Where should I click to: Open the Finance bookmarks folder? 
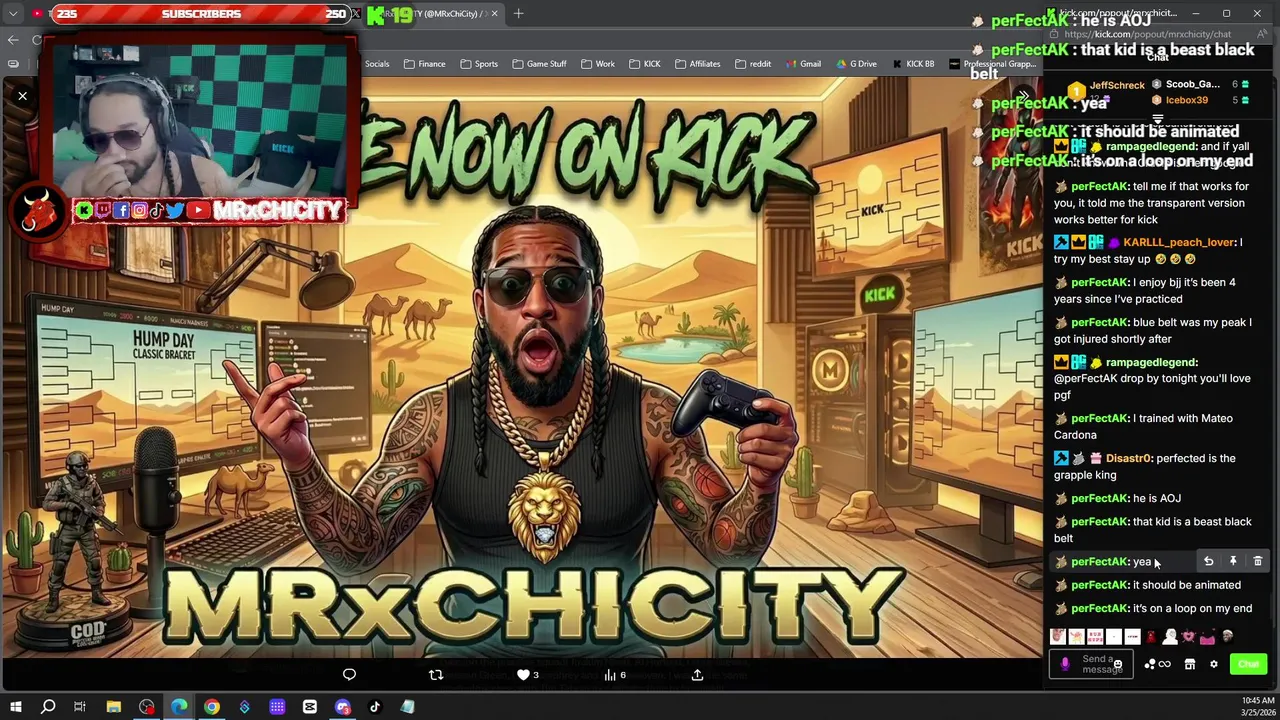[425, 64]
